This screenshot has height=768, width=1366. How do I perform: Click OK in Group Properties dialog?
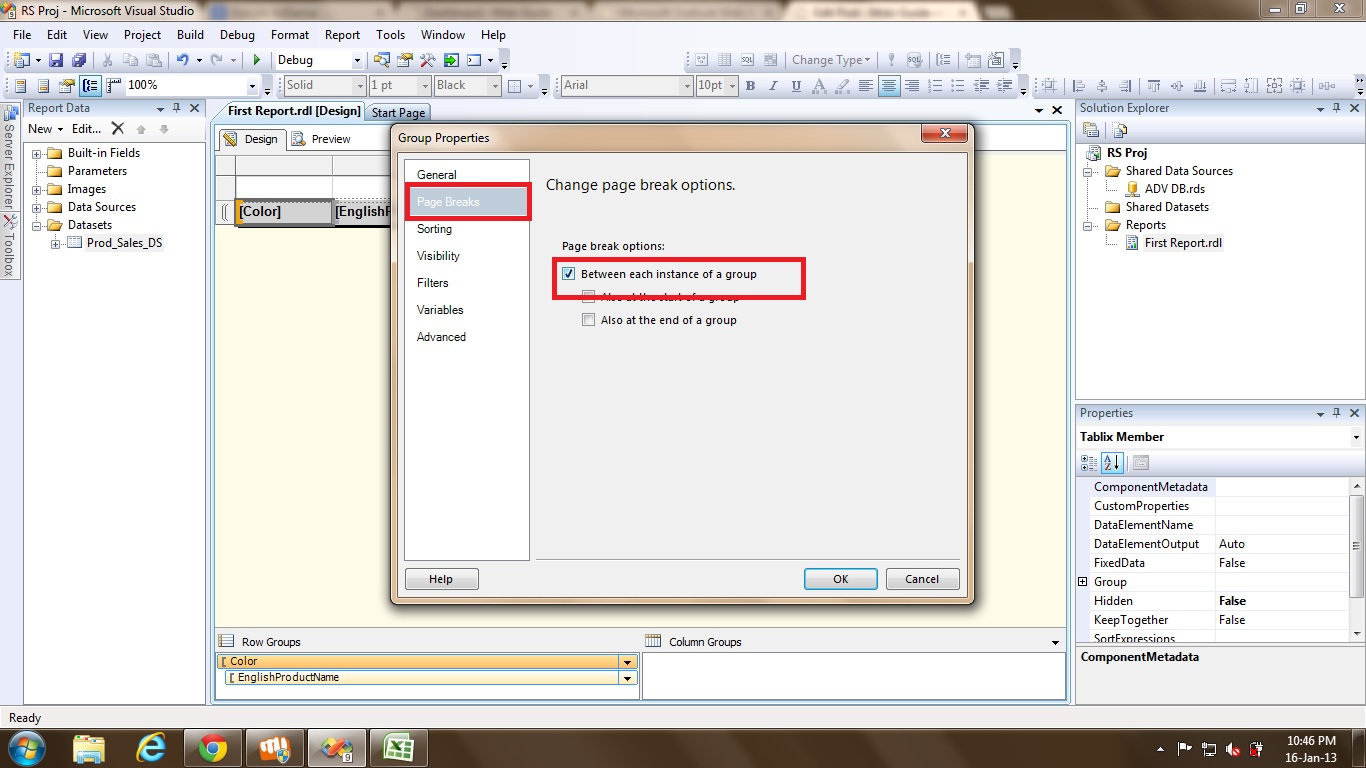click(x=840, y=579)
